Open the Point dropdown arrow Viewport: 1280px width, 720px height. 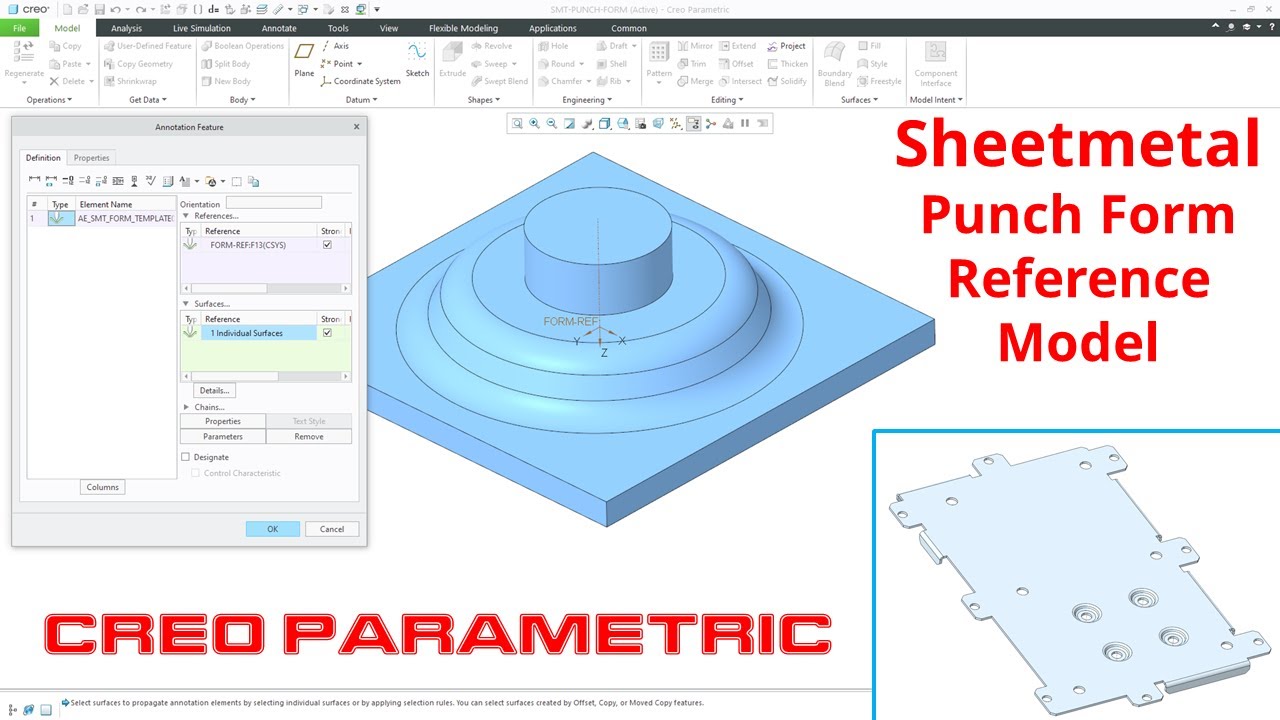tap(359, 64)
